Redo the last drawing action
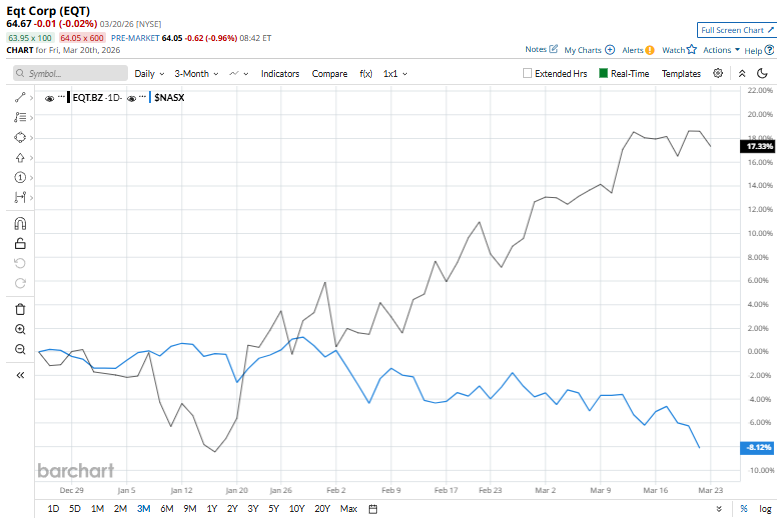 click(x=20, y=283)
